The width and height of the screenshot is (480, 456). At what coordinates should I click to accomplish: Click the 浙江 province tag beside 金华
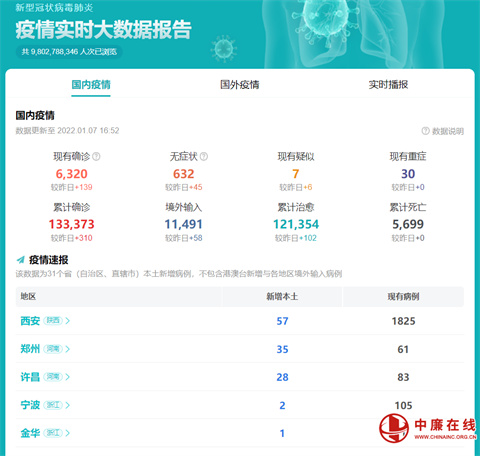(53, 433)
